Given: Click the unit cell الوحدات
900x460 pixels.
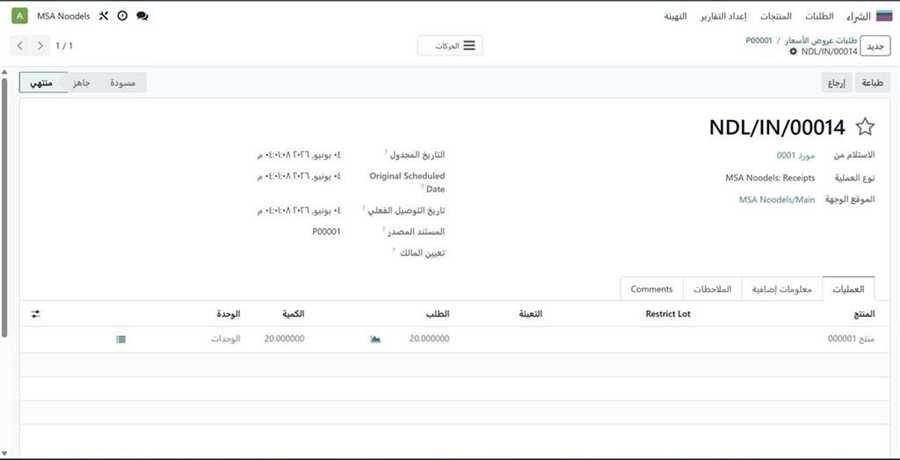Looking at the screenshot, I should pos(225,339).
